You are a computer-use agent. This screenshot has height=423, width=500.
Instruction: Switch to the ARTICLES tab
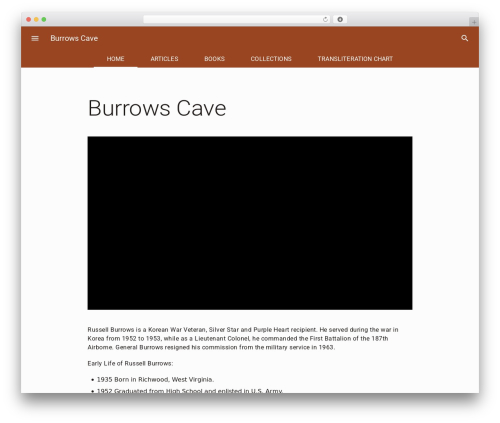coord(164,59)
